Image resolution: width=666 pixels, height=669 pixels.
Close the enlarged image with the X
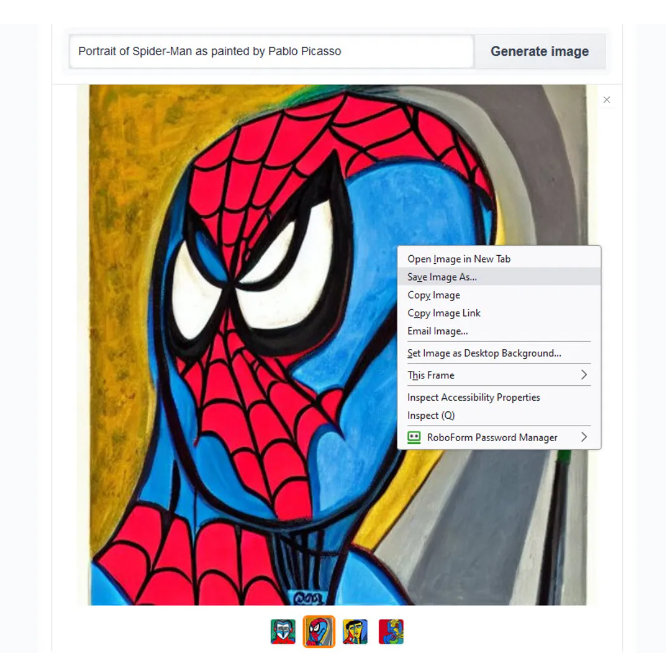click(606, 100)
